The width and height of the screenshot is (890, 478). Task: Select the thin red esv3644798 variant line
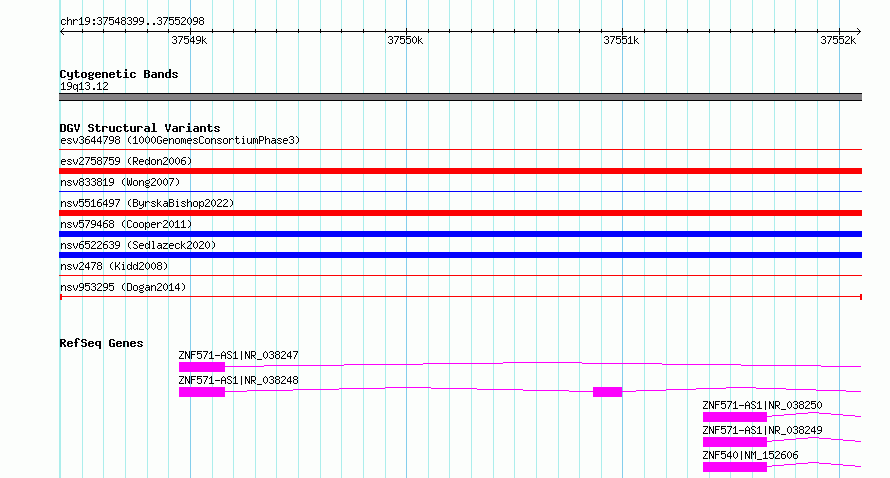[460, 149]
